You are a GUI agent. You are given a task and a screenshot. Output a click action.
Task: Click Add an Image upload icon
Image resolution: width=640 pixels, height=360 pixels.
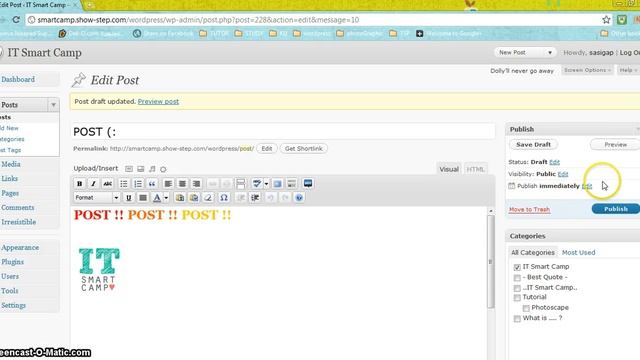(129, 169)
